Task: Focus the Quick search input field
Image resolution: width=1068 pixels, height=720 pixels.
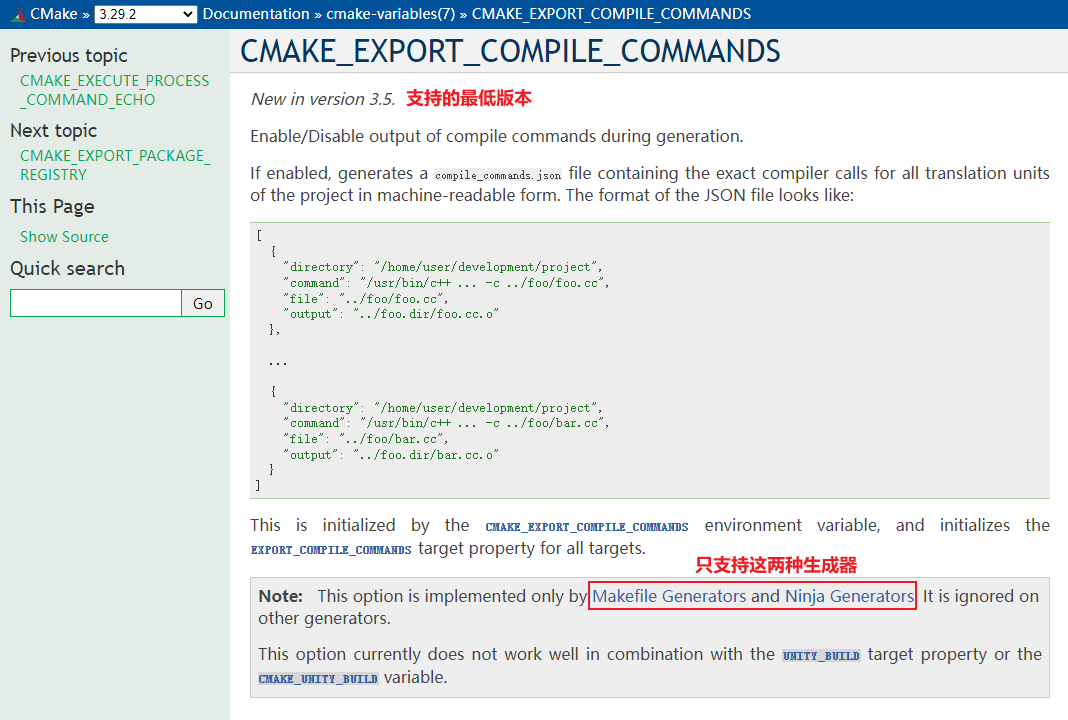Action: (x=96, y=303)
